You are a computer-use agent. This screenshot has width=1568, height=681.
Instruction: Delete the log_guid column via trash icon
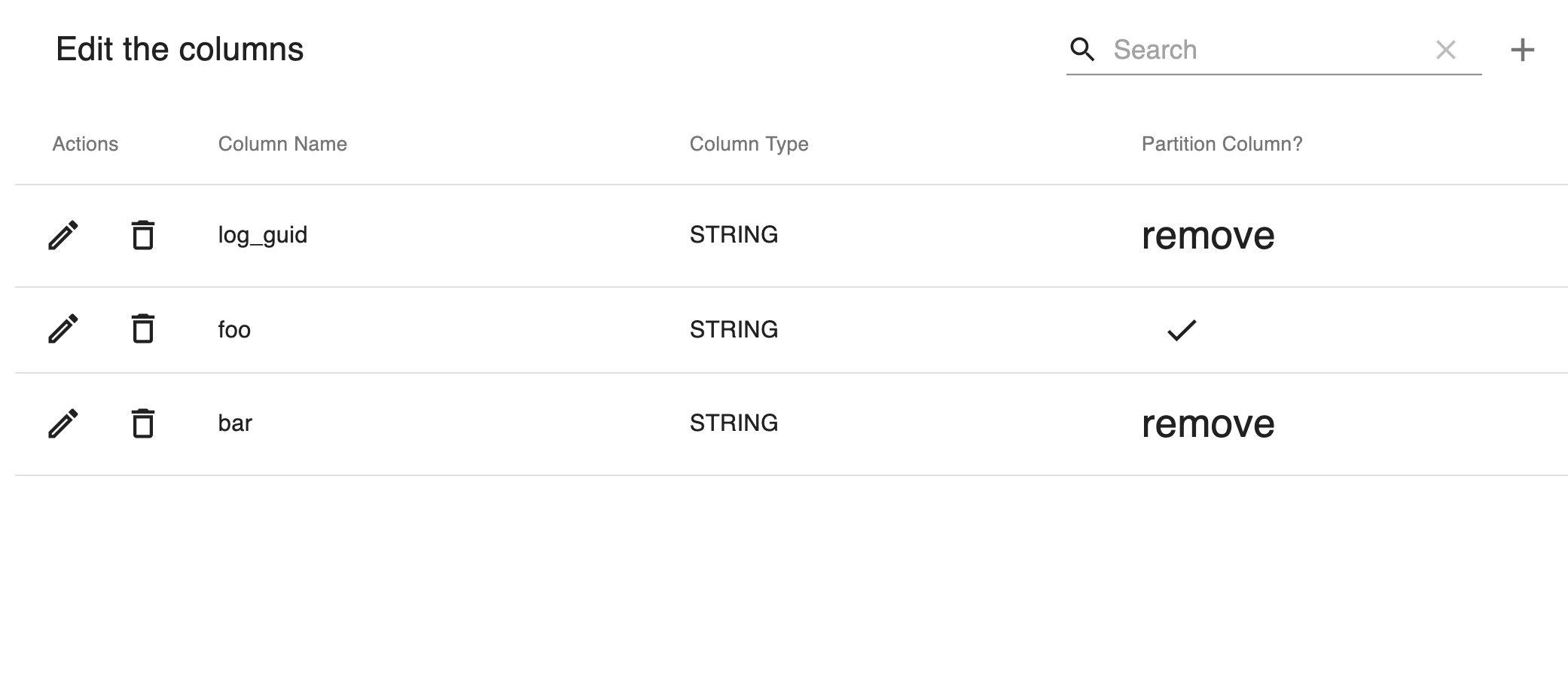[143, 235]
